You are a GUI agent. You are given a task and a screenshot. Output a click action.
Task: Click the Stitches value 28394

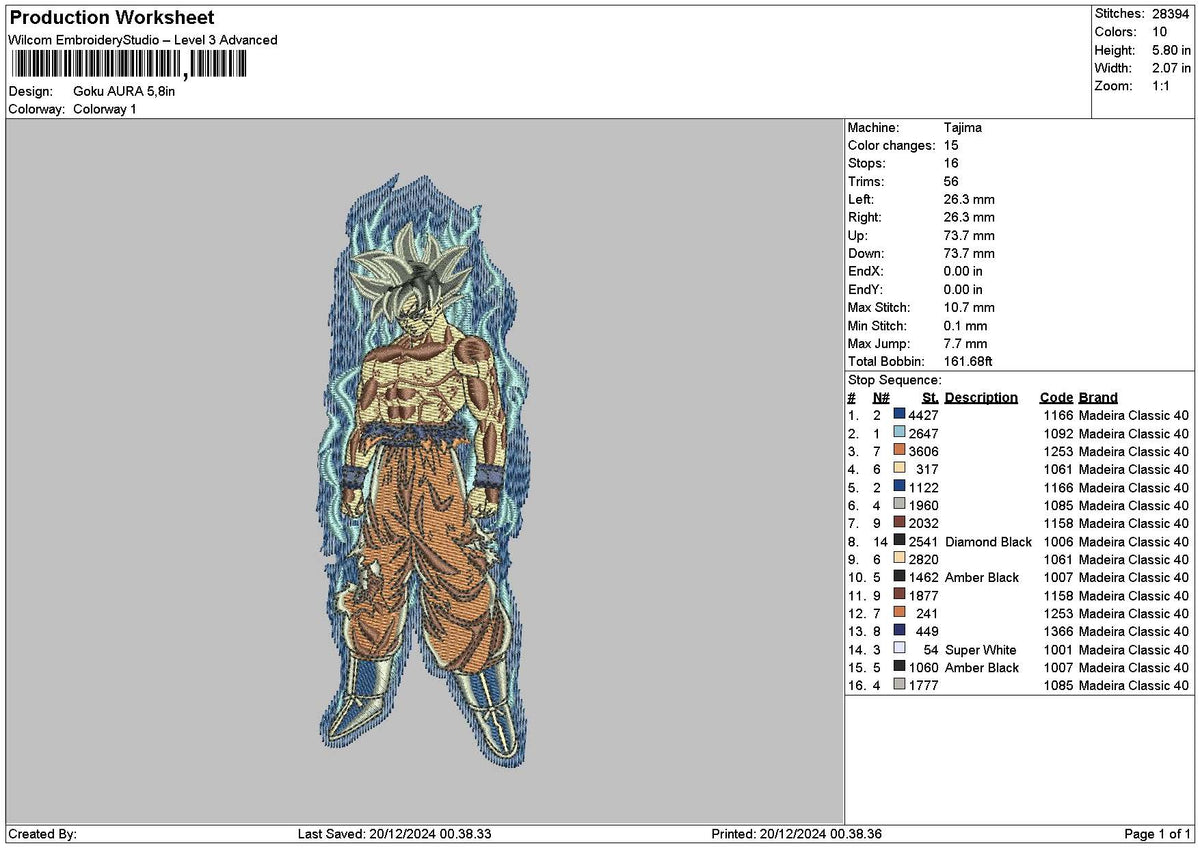click(x=1172, y=14)
